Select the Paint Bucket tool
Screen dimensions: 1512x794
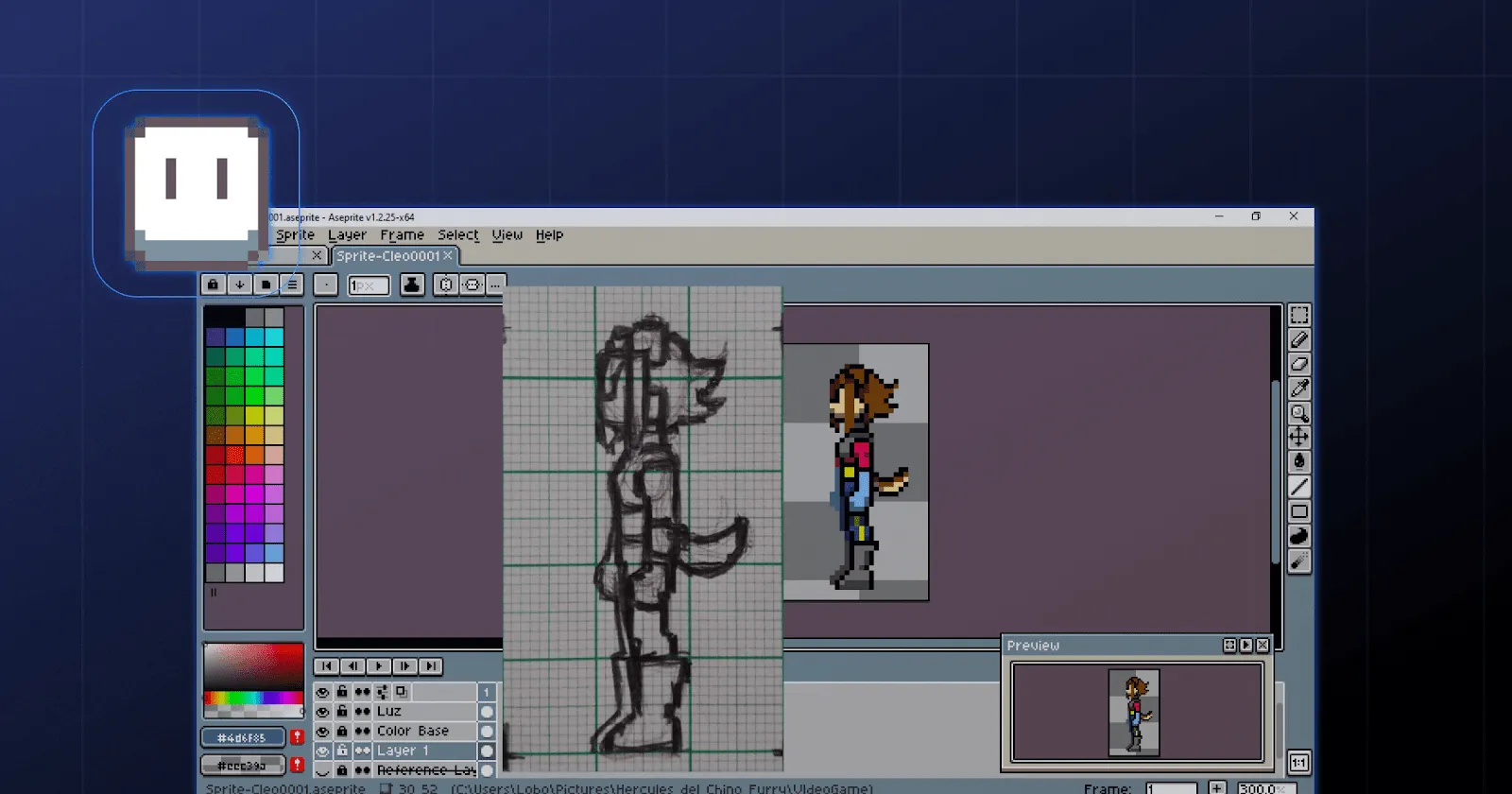[x=1299, y=461]
